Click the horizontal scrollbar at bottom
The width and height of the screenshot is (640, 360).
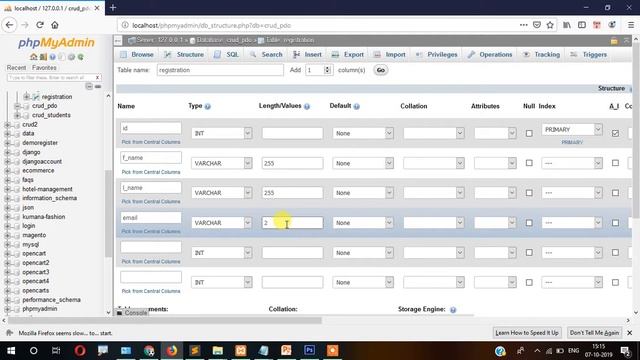pos(164,320)
